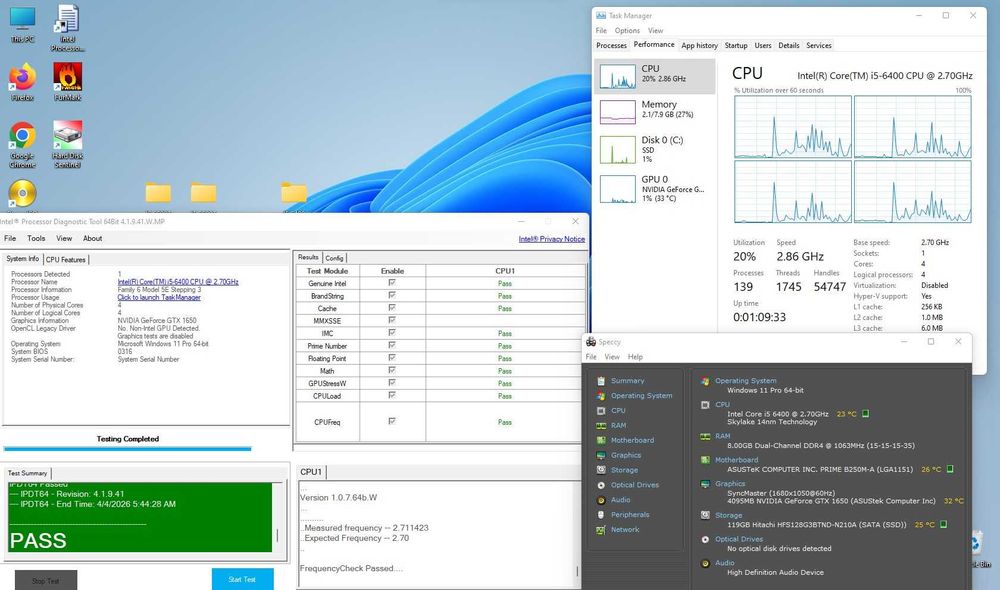Toggle Floating Point test checkbox
1000x590 pixels.
(392, 358)
